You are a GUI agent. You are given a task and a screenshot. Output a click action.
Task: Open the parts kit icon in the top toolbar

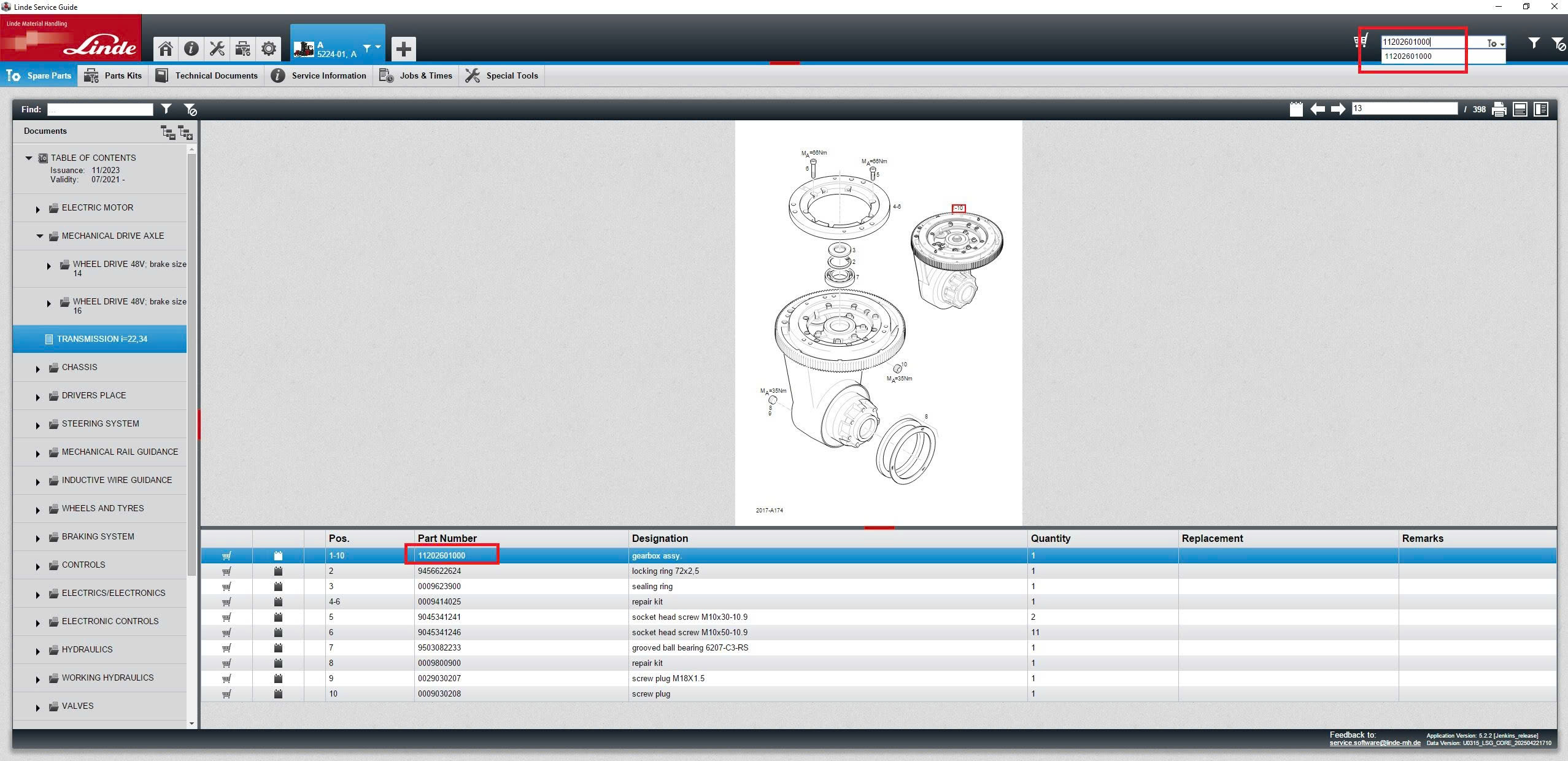point(242,48)
